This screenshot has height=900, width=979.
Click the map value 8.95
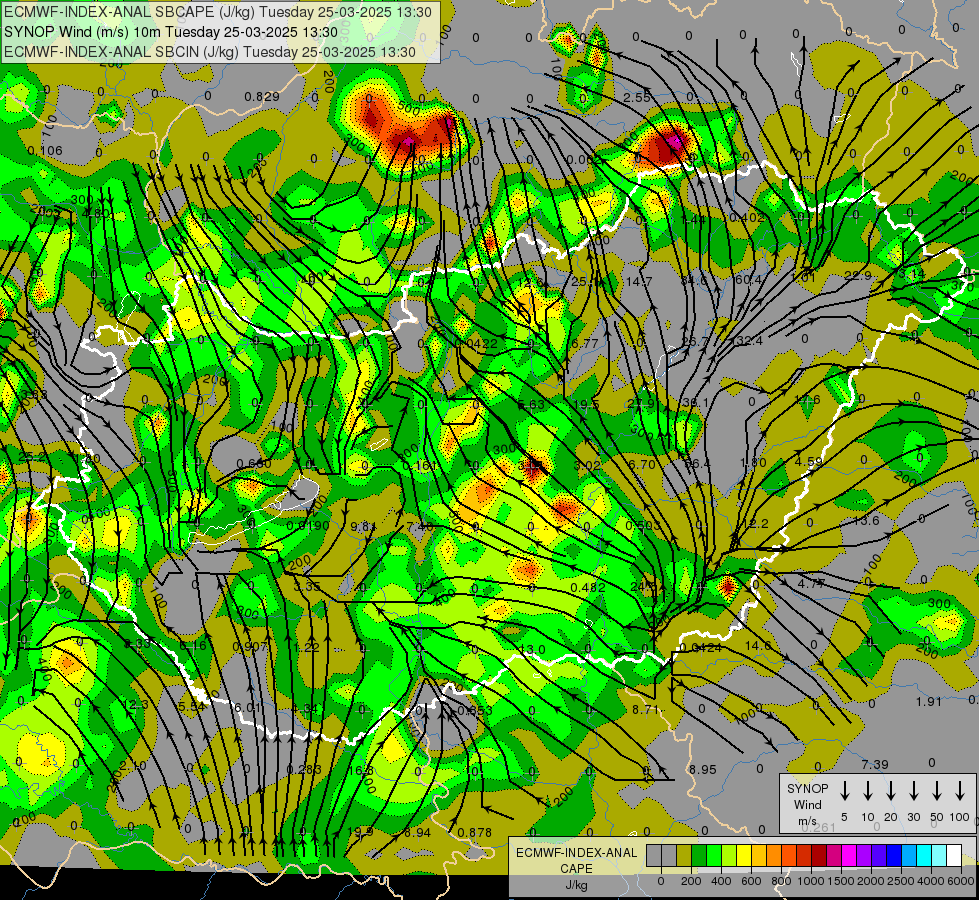(x=702, y=769)
